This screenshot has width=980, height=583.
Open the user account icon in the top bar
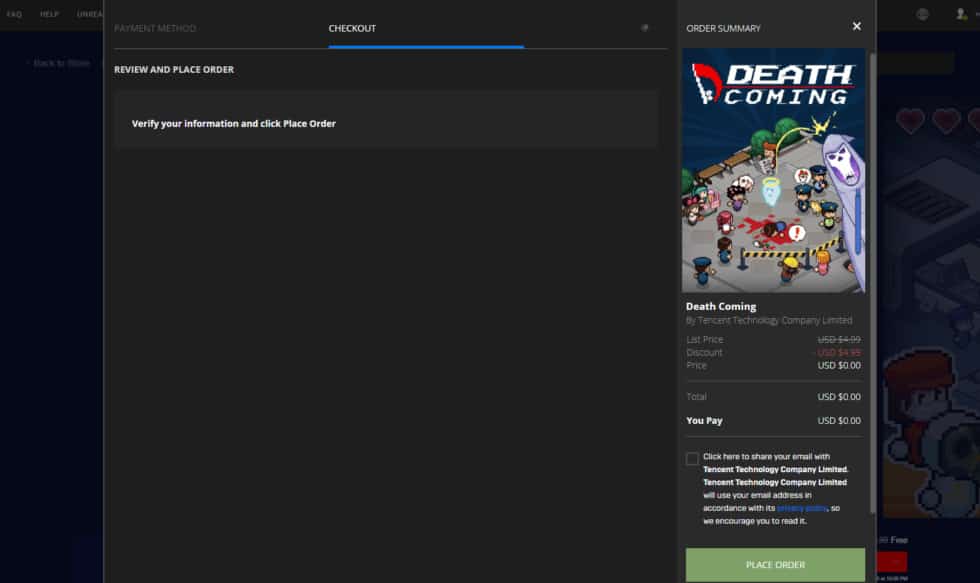click(x=961, y=14)
